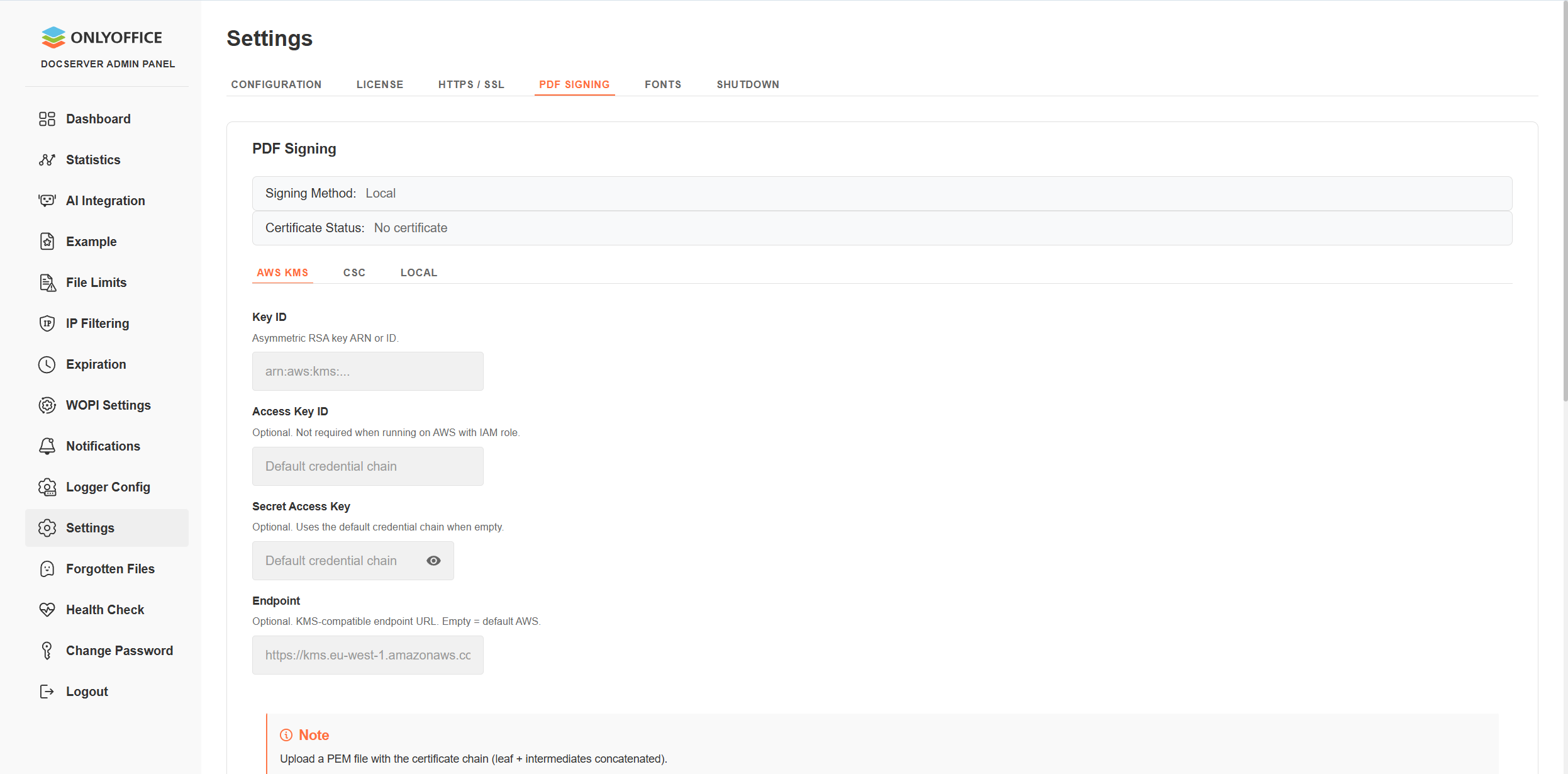Go to the Forgotten Files page

(110, 568)
